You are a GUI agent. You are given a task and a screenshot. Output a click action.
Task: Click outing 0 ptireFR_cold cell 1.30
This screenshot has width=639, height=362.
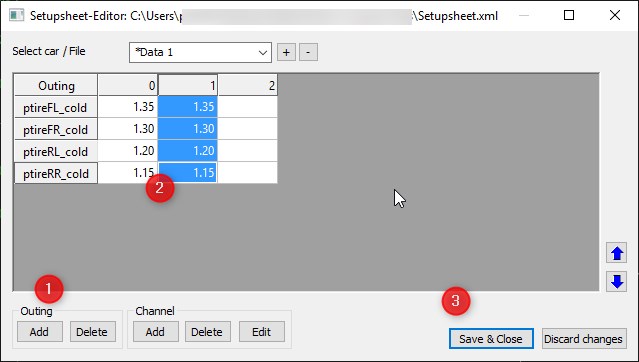(128, 129)
